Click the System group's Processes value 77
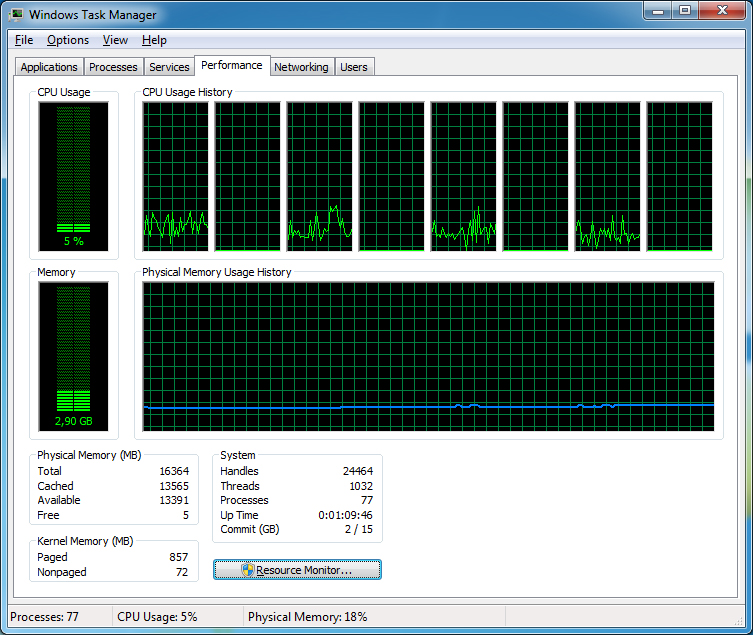Screen dimensions: 753x635 coord(367,501)
